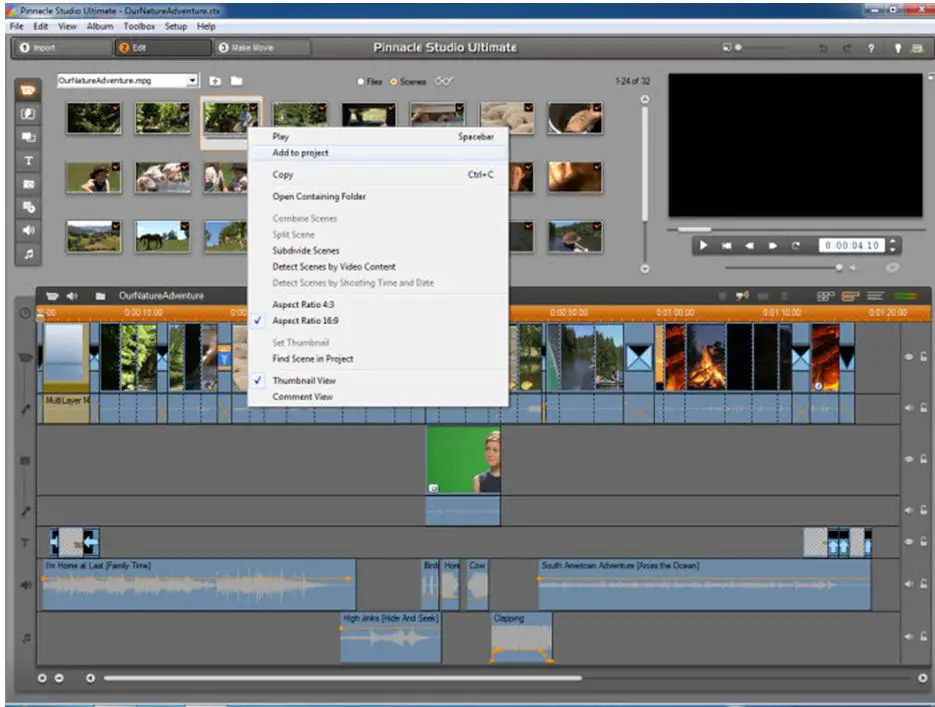Screen dimensions: 935x707
Task: Open the Montage themes section in album sidebar
Action: (x=28, y=137)
